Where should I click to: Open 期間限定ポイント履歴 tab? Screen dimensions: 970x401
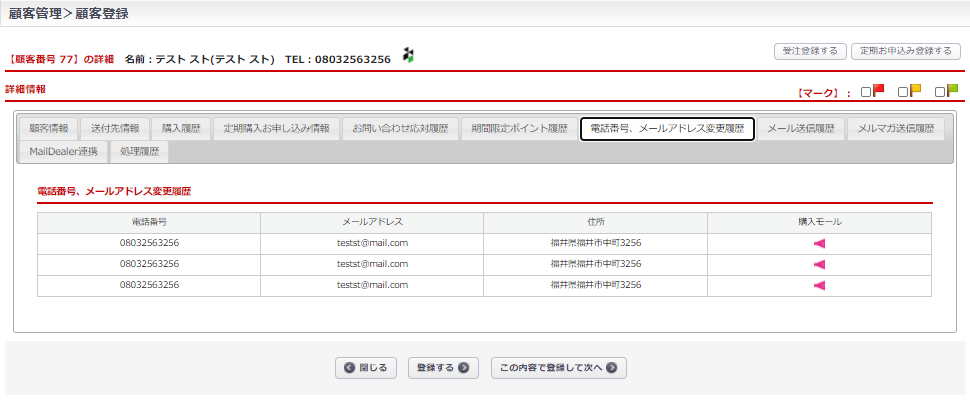[520, 129]
